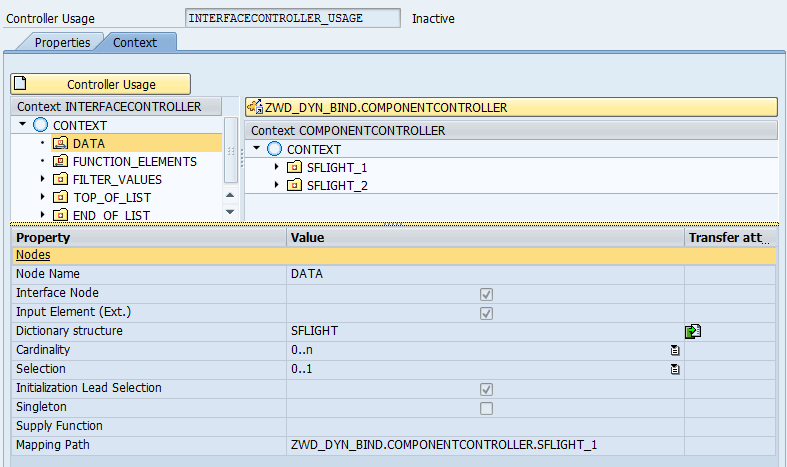This screenshot has height=467, width=787.
Task: Toggle the Interface Node checkbox
Action: 486,294
